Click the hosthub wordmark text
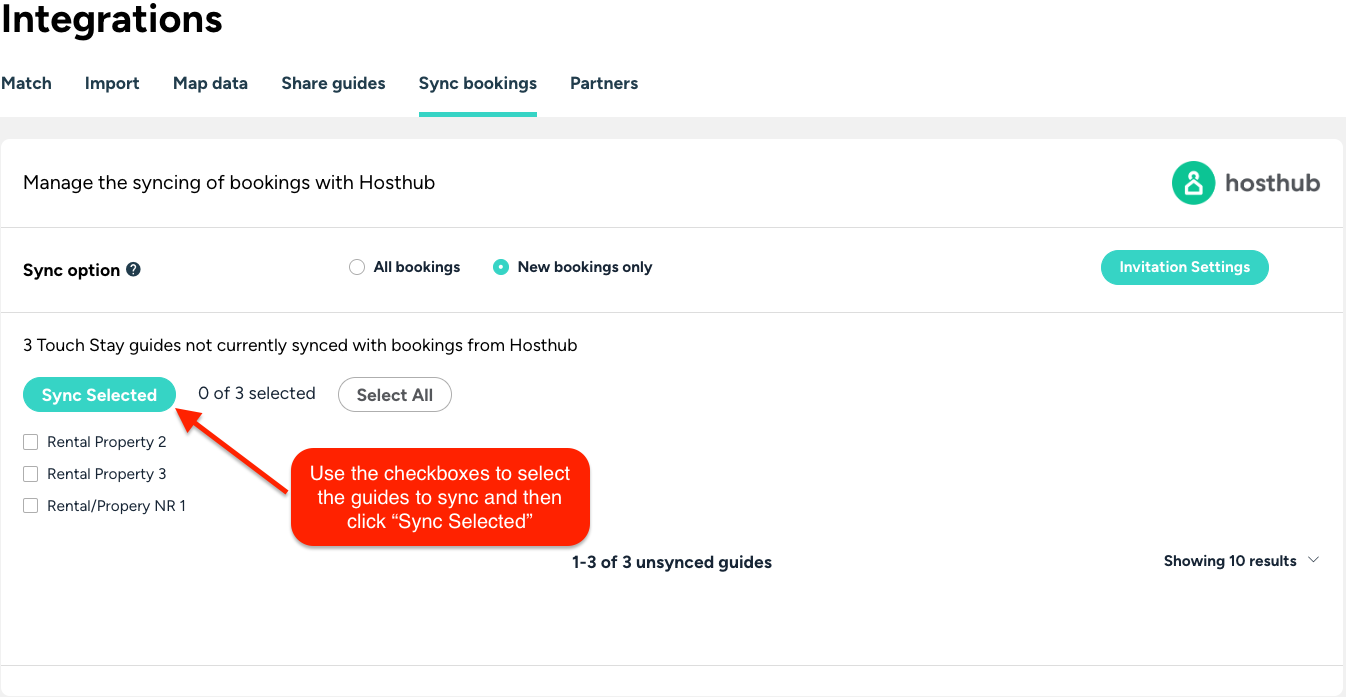 tap(1272, 183)
